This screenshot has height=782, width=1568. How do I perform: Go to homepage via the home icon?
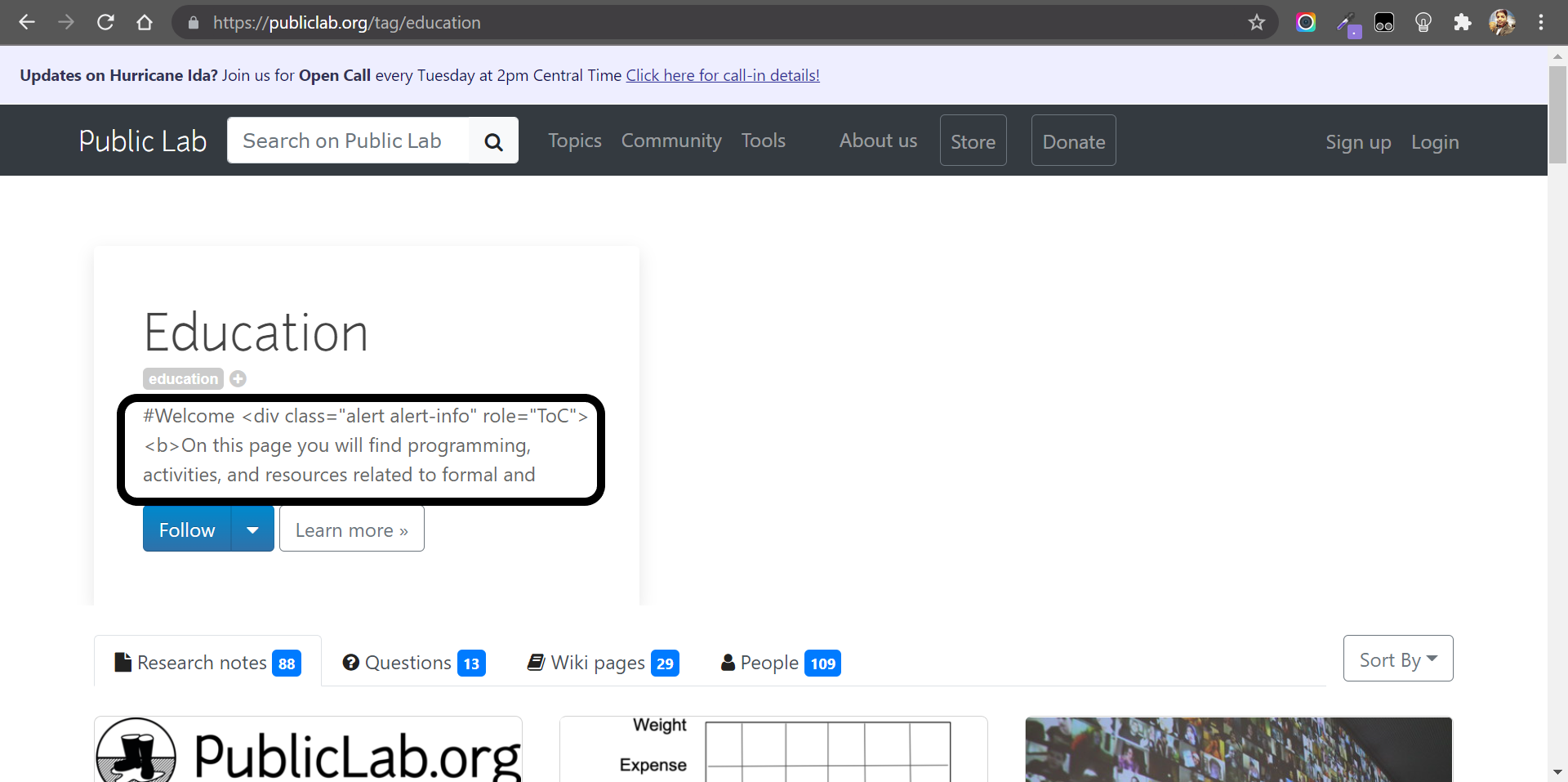click(145, 22)
